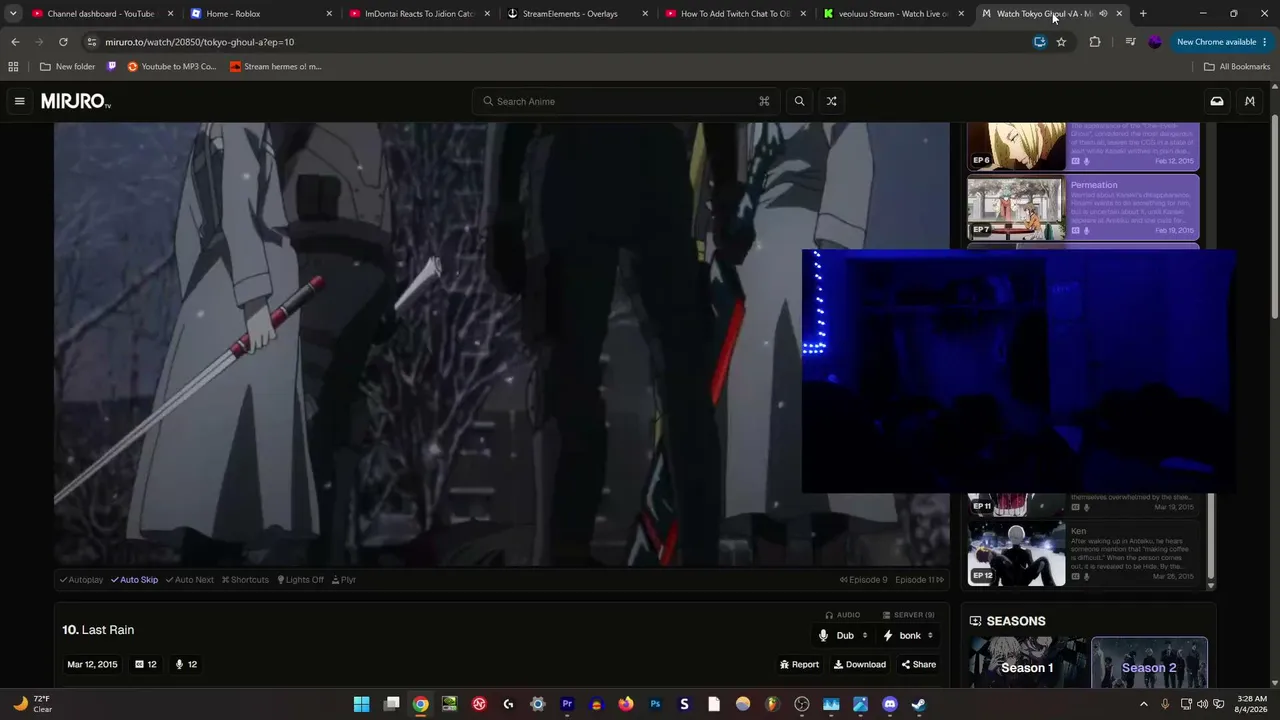This screenshot has width=1280, height=720.
Task: Open the New folder bookmark
Action: coord(68,67)
